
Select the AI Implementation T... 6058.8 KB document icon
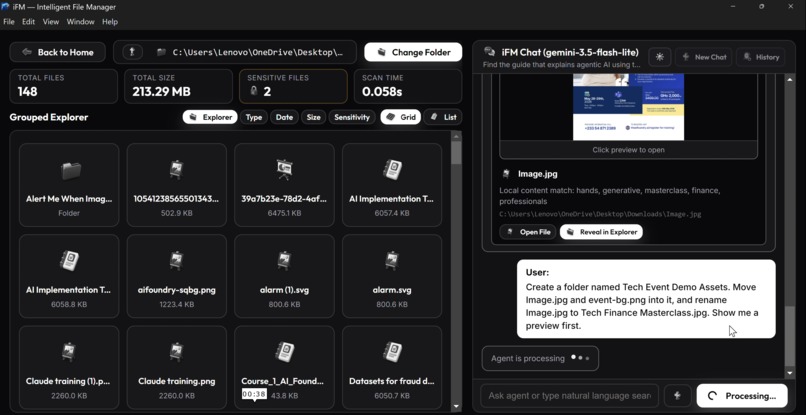(69, 261)
